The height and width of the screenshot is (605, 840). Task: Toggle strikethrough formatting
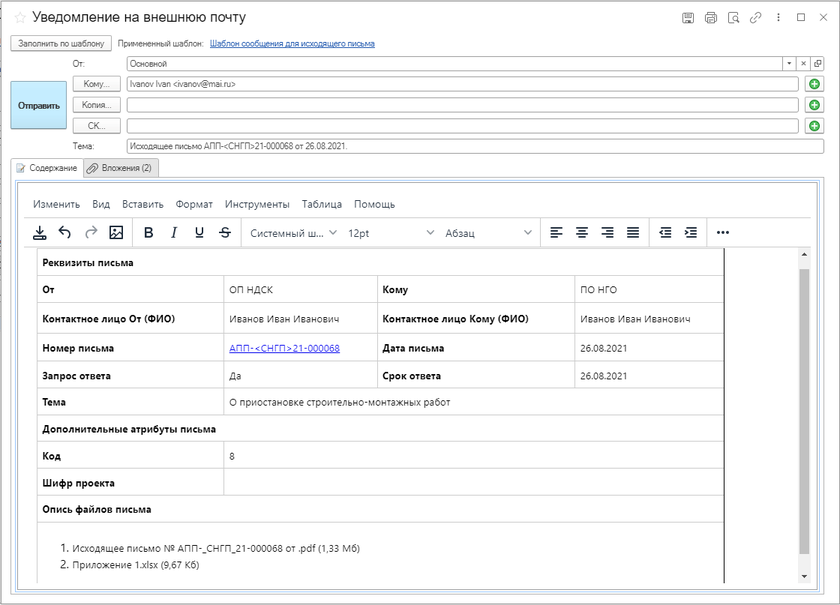224,233
